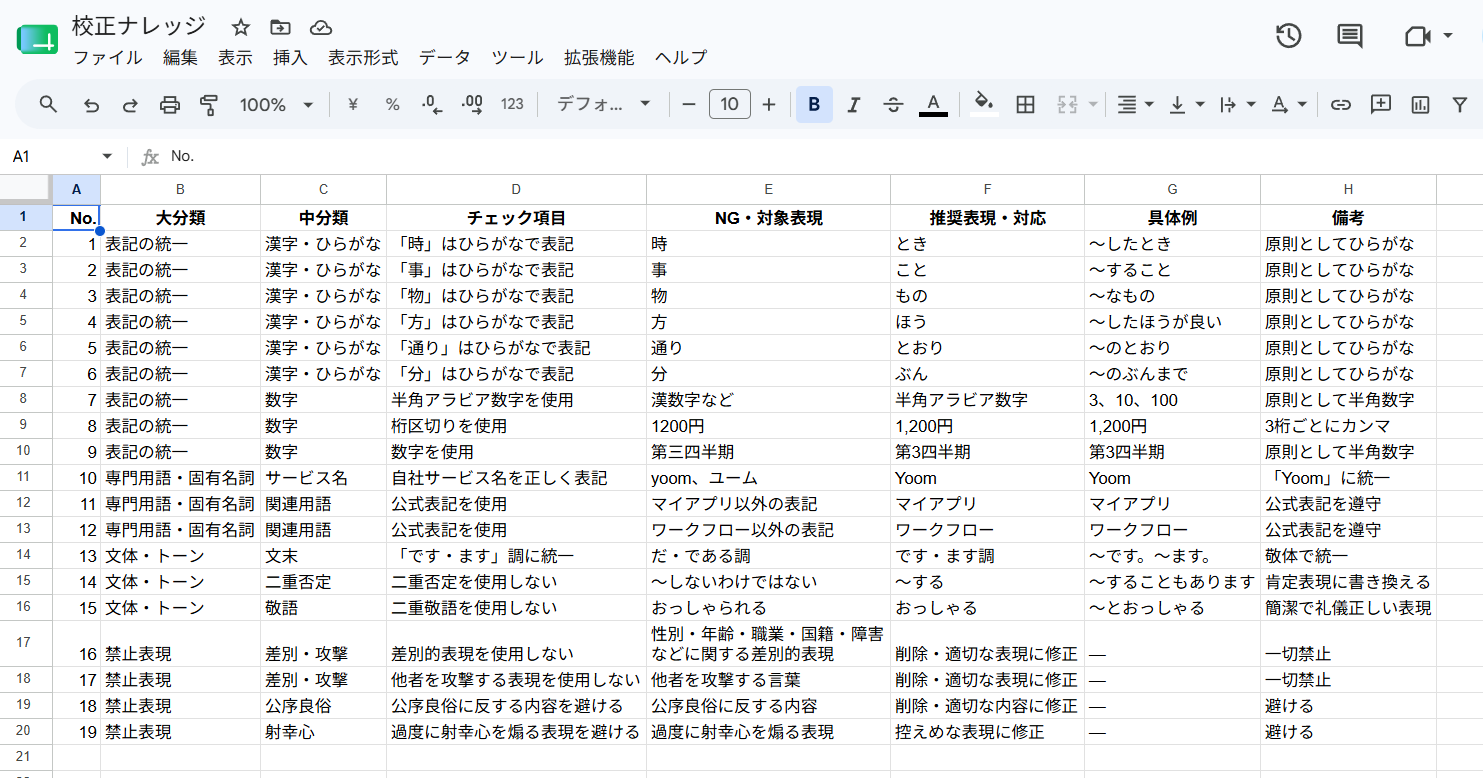Click the select all corner button
Screen dimensions: 1483x778
tap(25, 189)
